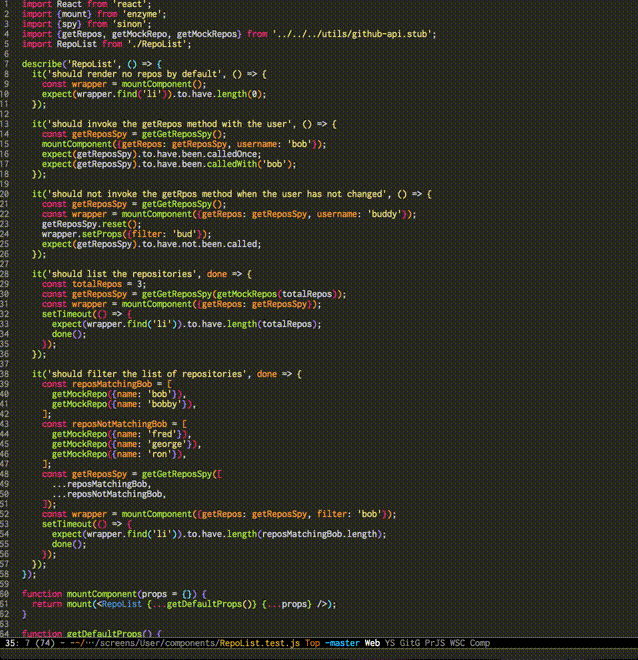Click 'const totalRepos = 3' line
This screenshot has width=638, height=660.
(x=95, y=283)
